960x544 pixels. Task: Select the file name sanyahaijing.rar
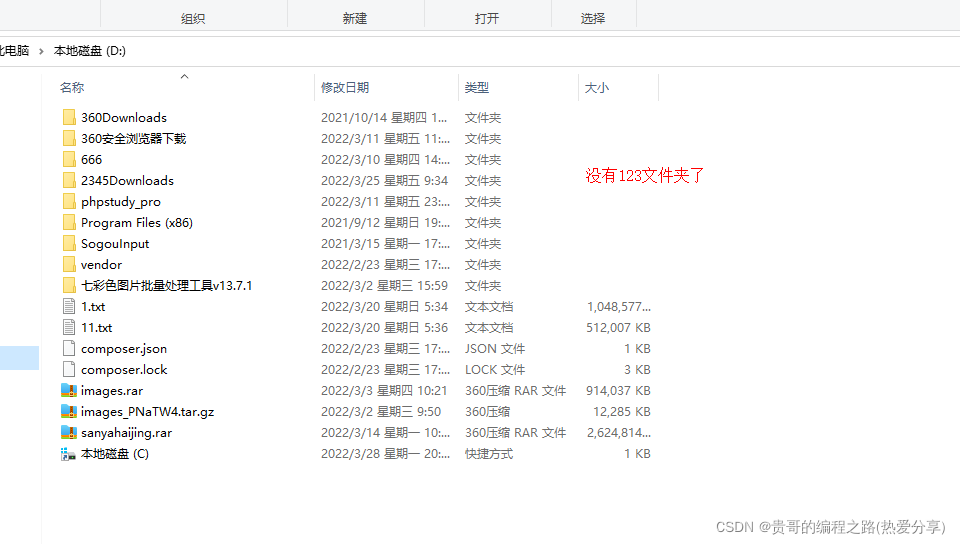tap(126, 433)
